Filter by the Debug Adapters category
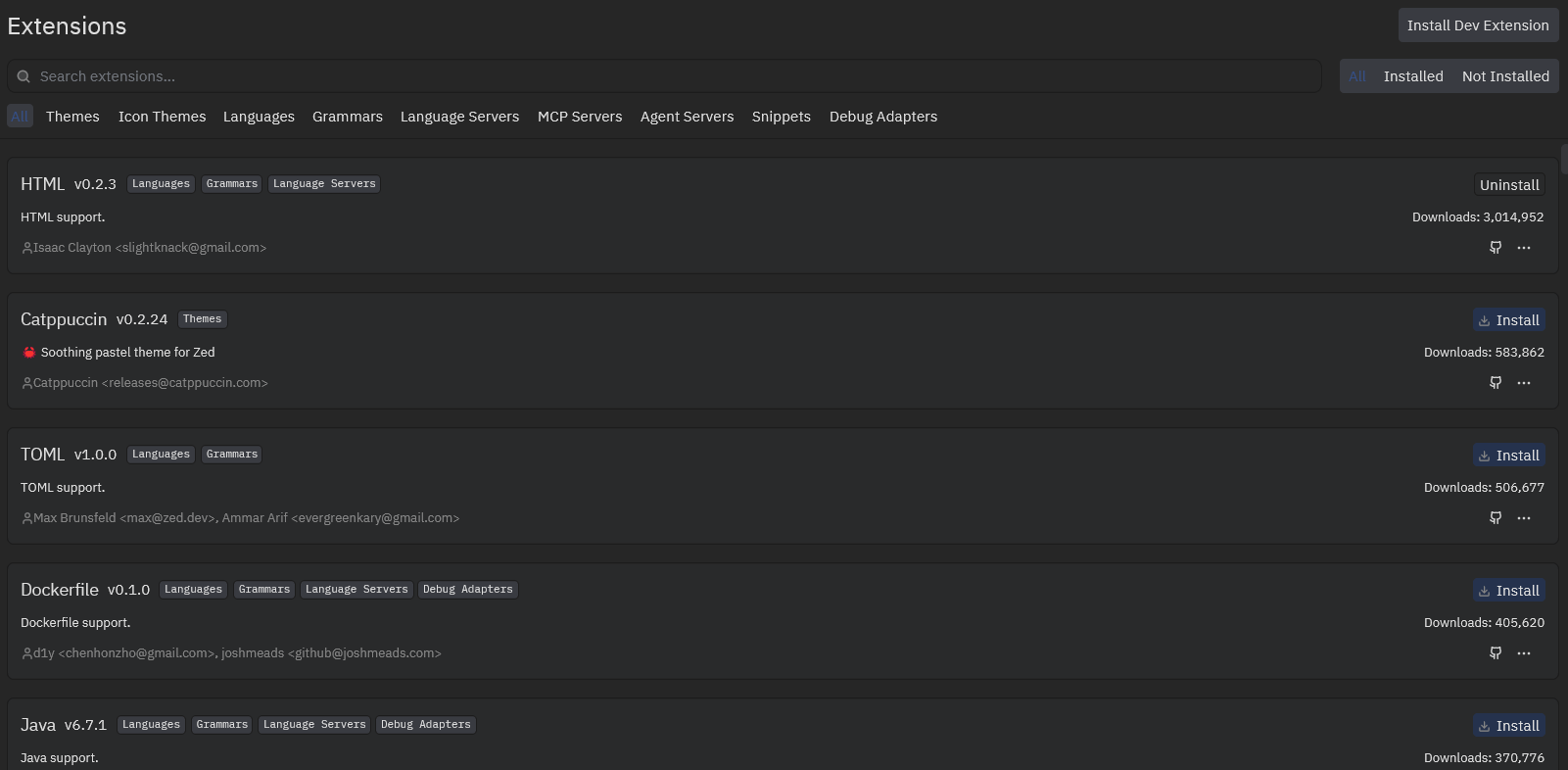 882,117
